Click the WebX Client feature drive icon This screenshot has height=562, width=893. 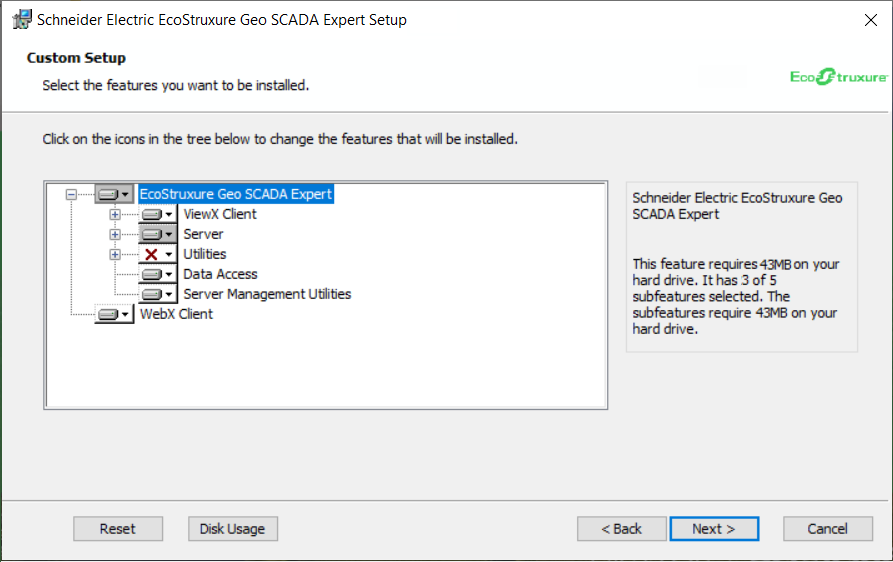pyautogui.click(x=113, y=314)
